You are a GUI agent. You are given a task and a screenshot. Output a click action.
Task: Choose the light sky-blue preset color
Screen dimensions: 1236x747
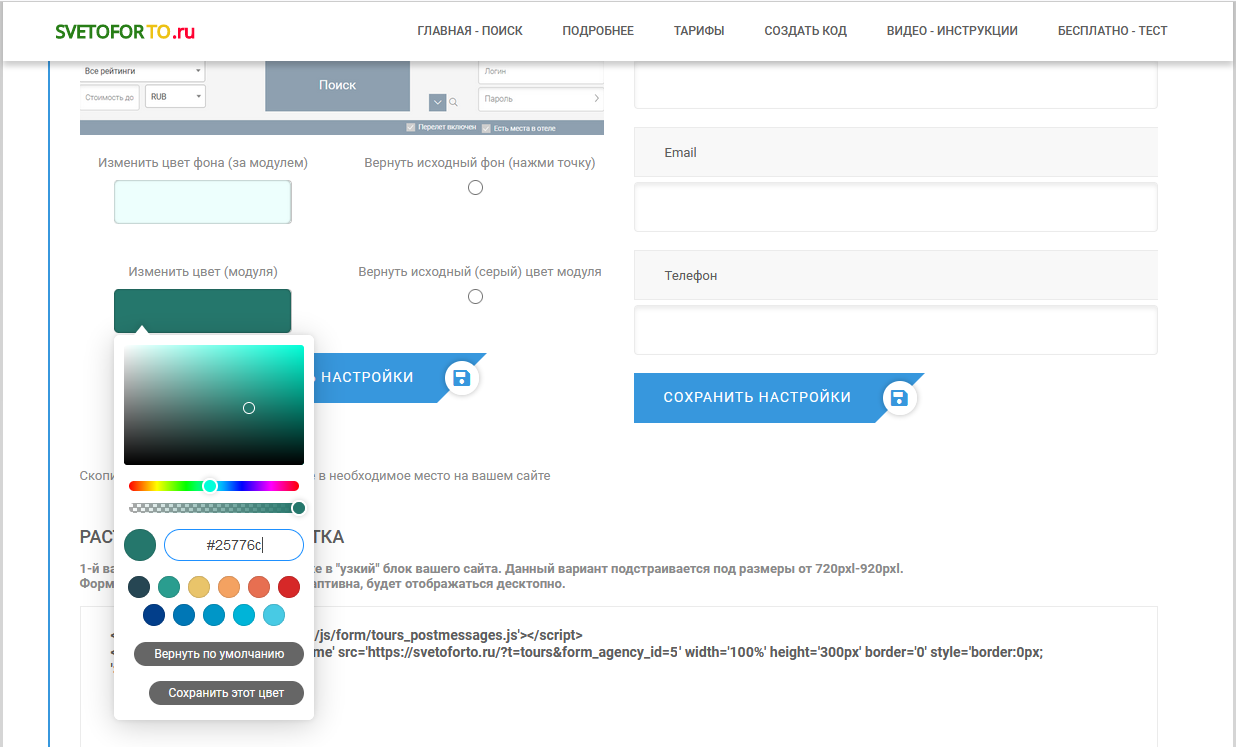coord(274,615)
